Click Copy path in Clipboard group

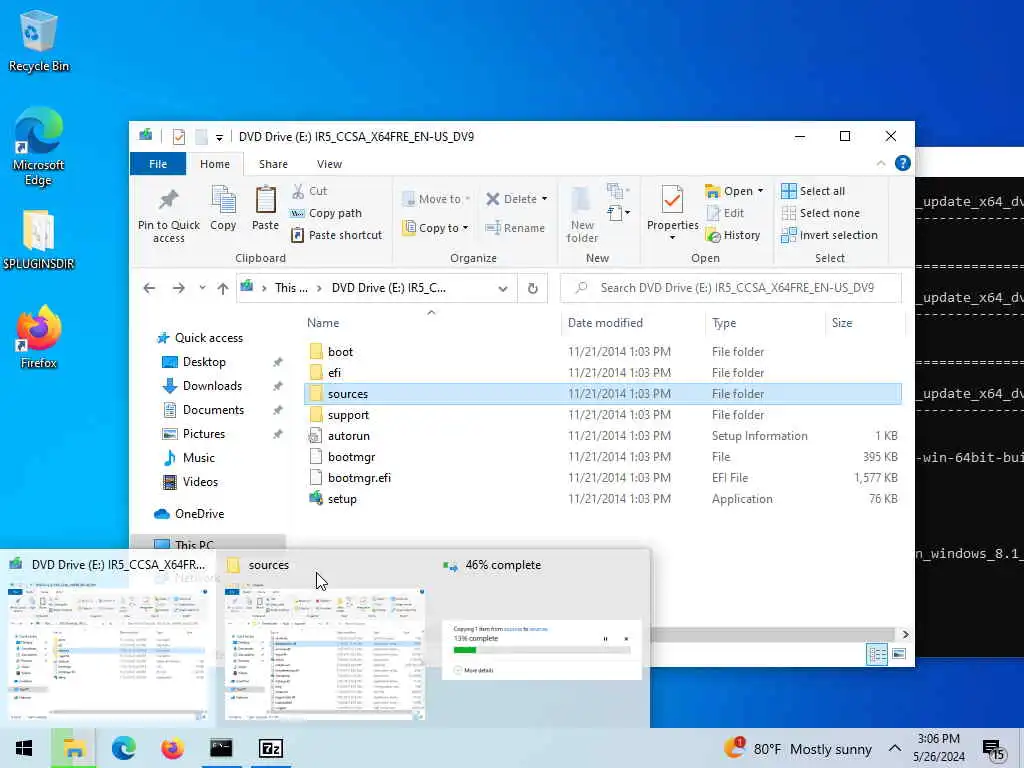326,213
